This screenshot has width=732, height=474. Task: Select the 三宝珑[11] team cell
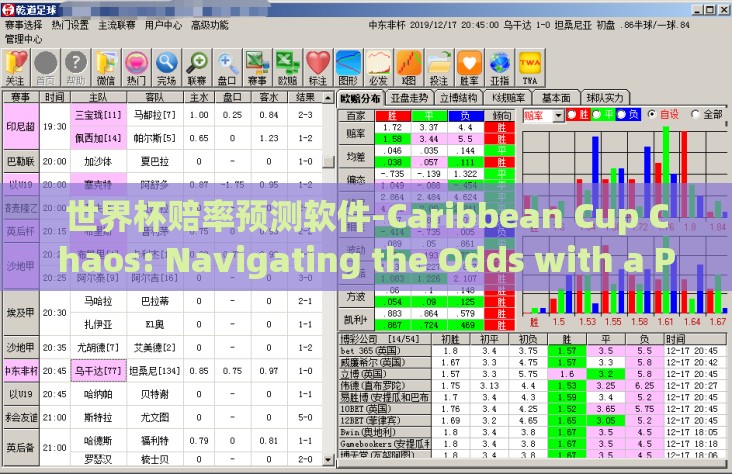tap(98, 115)
